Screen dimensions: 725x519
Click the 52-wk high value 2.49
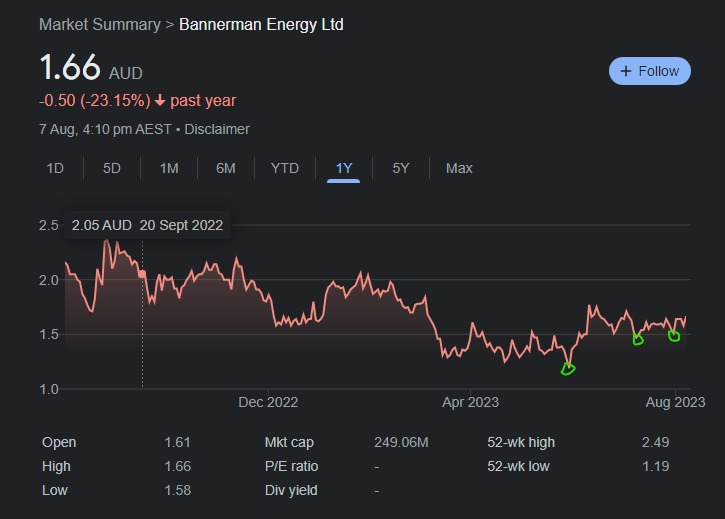(655, 442)
